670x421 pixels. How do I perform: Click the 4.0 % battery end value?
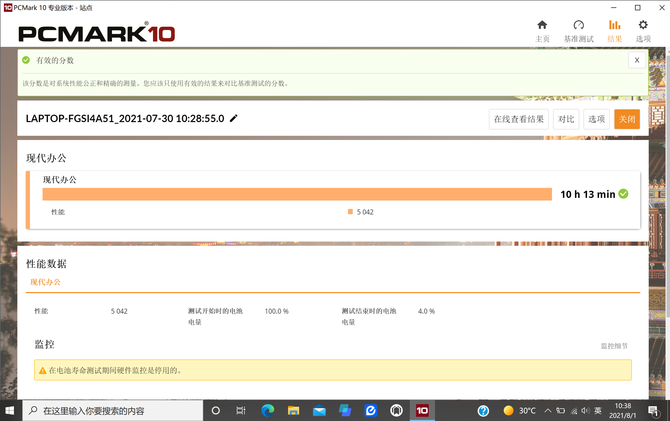426,311
